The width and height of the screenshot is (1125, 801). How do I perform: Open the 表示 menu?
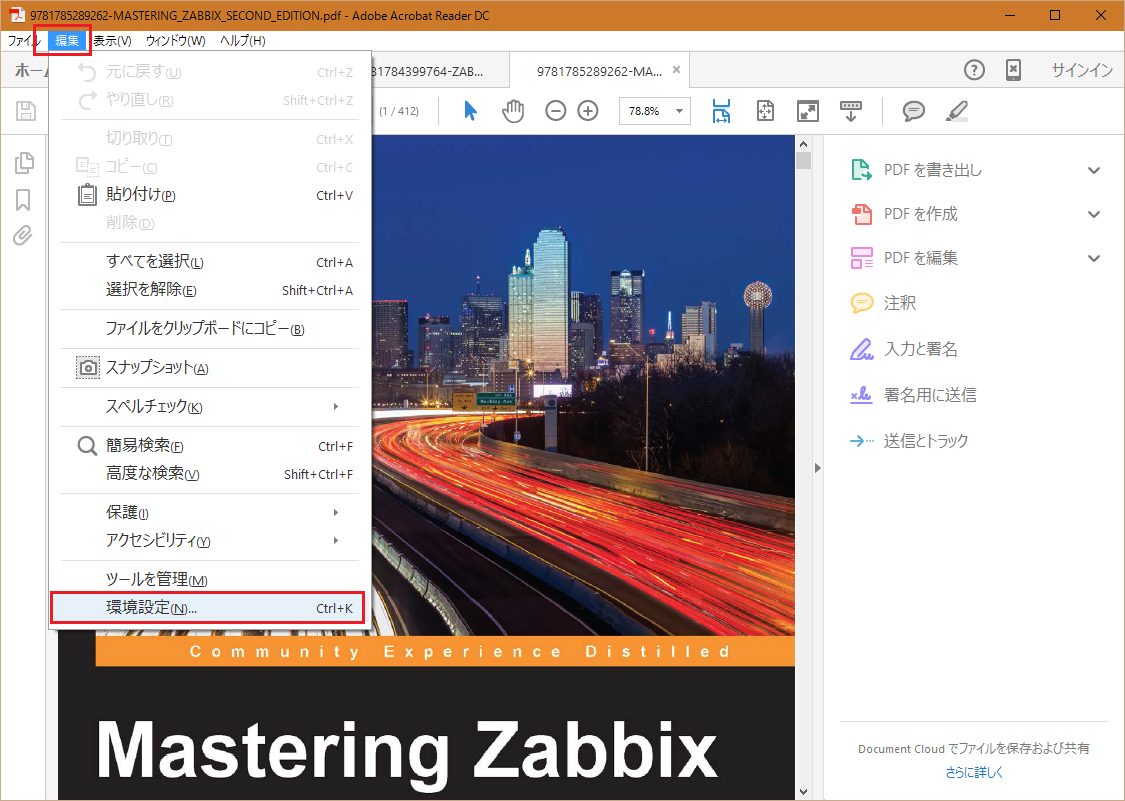pos(113,40)
